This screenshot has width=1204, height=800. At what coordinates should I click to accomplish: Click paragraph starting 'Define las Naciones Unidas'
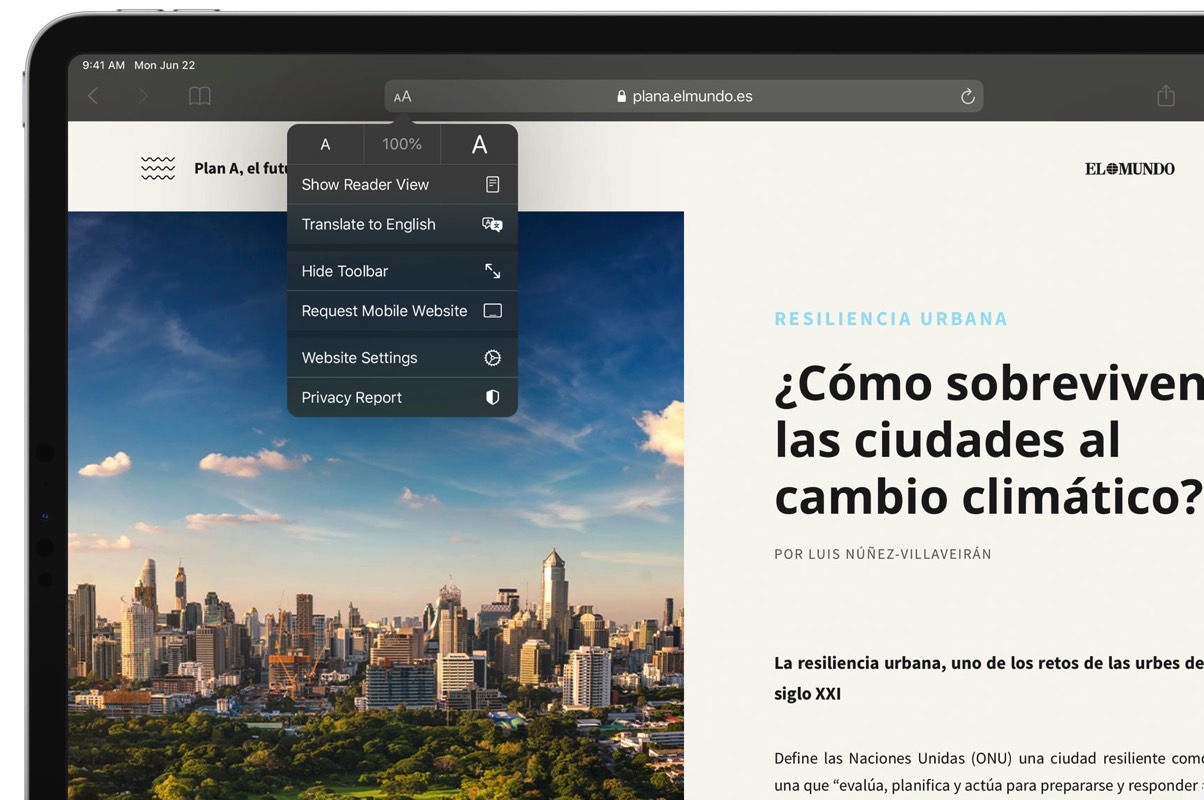(989, 772)
